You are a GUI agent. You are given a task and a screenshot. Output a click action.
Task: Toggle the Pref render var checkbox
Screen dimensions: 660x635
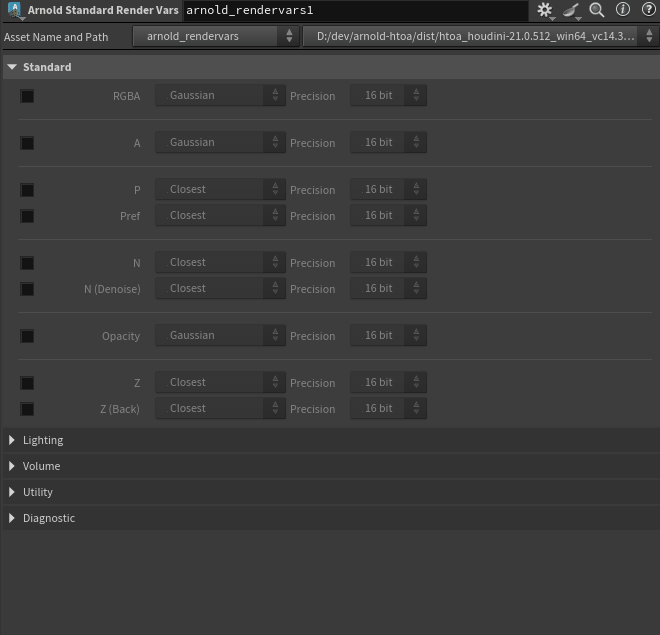(x=27, y=216)
